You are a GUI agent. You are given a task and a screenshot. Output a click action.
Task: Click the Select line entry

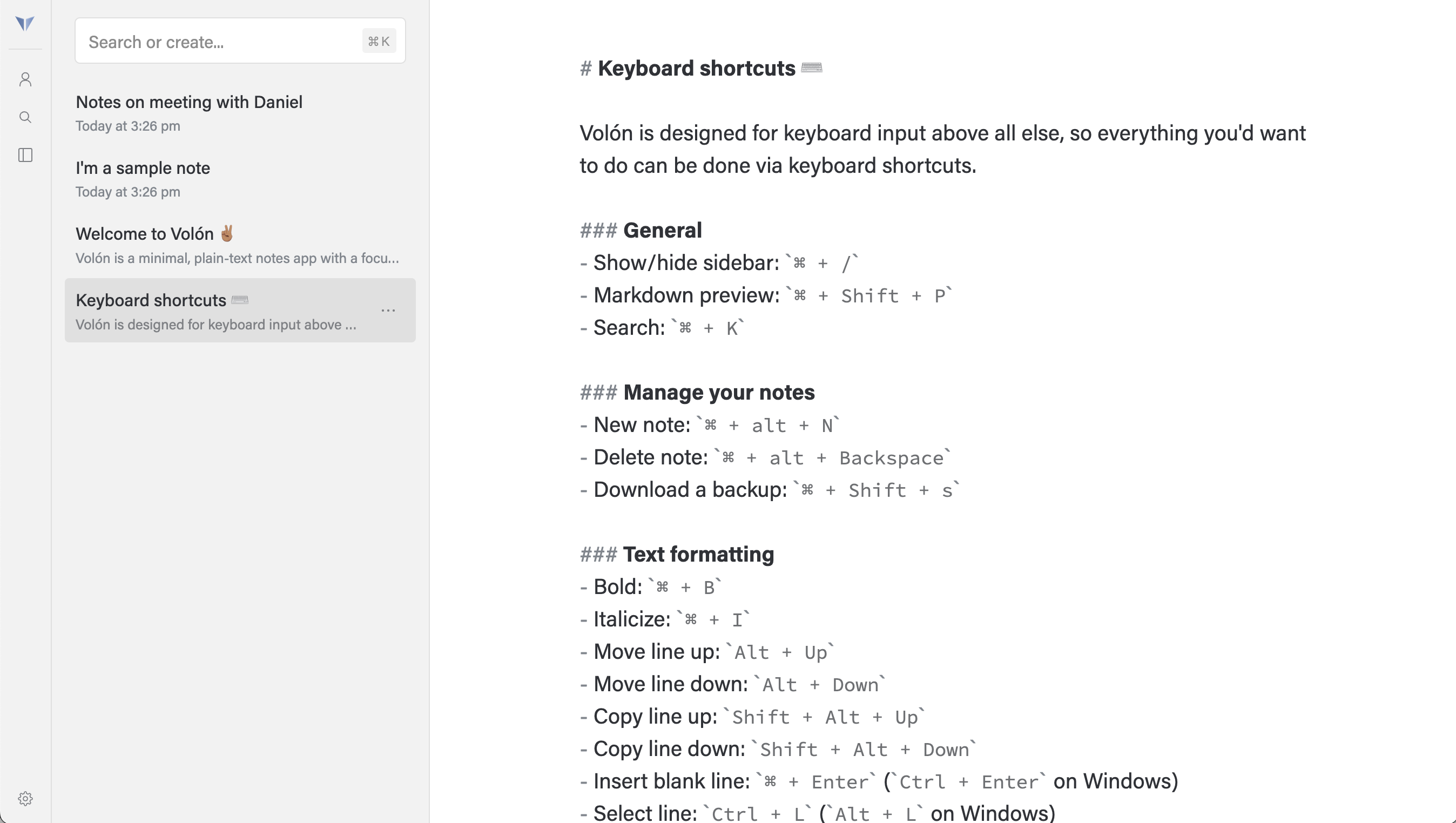[x=817, y=813]
